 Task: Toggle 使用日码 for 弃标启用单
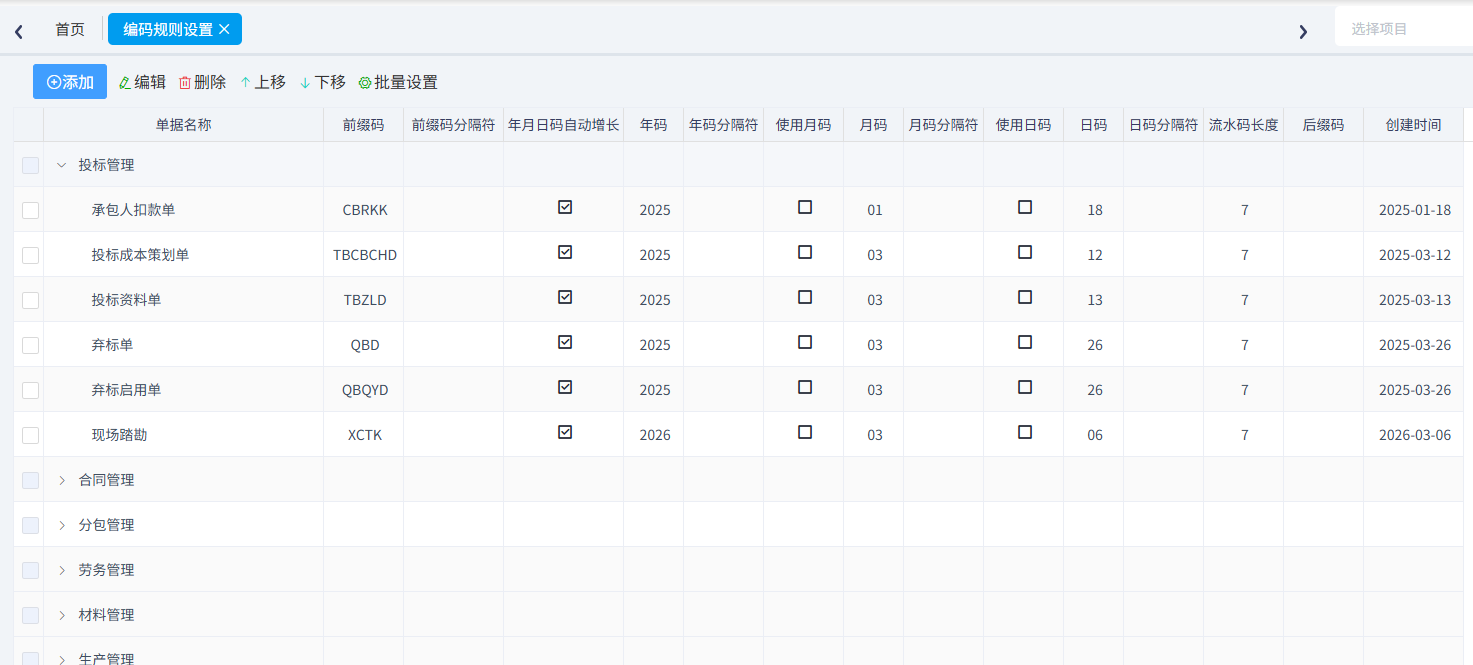[1025, 387]
